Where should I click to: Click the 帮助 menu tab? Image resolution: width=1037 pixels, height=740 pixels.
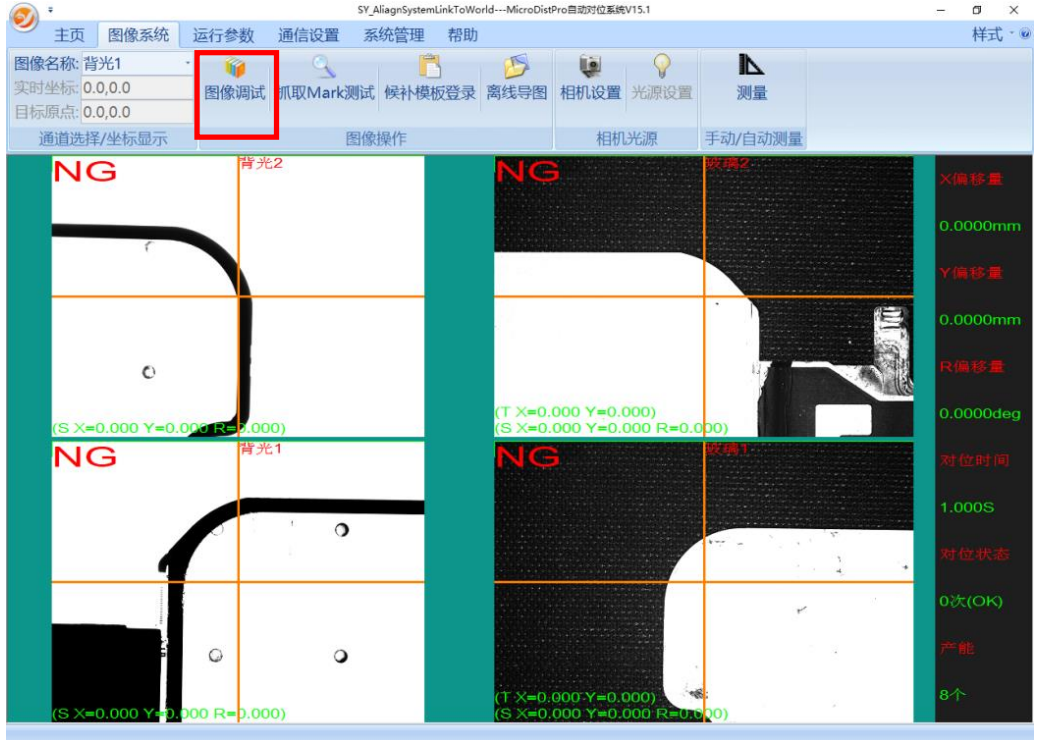[462, 36]
